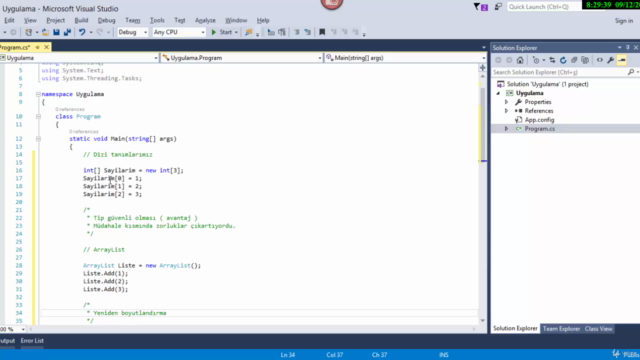Viewport: 640px width, 360px height.
Task: Pin the Solution Explorer with auto-hide pin
Action: [628, 48]
